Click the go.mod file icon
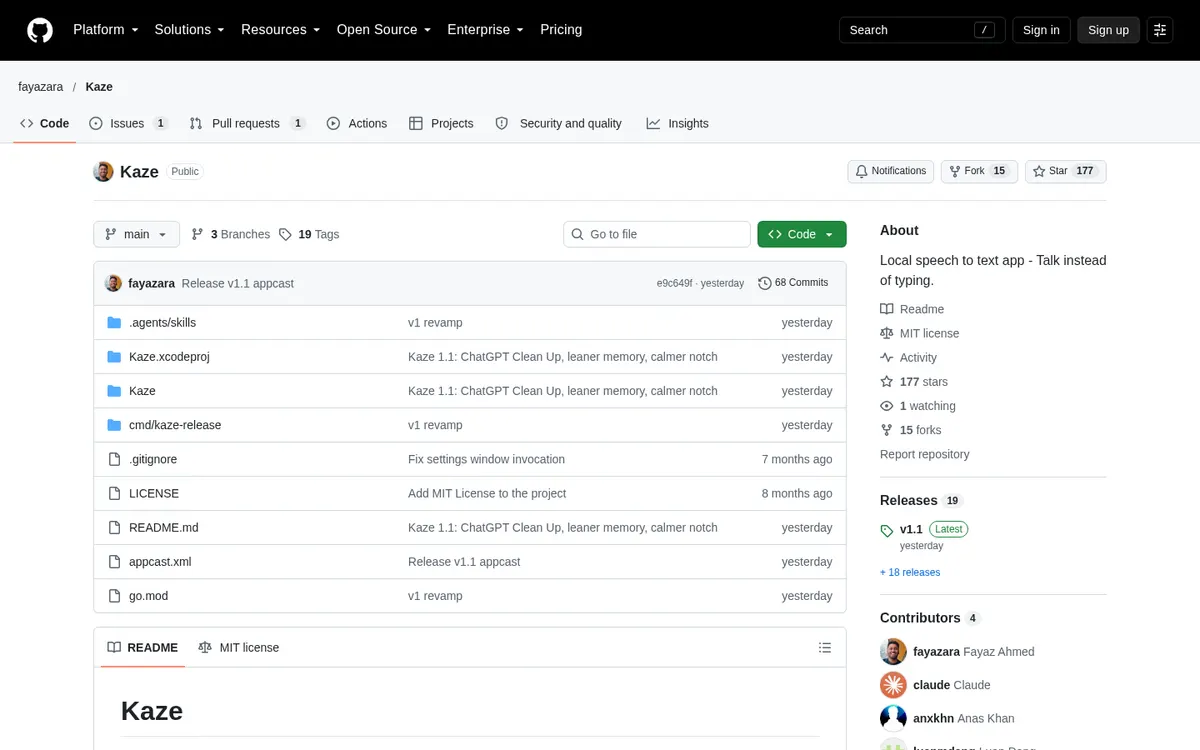 (x=114, y=596)
